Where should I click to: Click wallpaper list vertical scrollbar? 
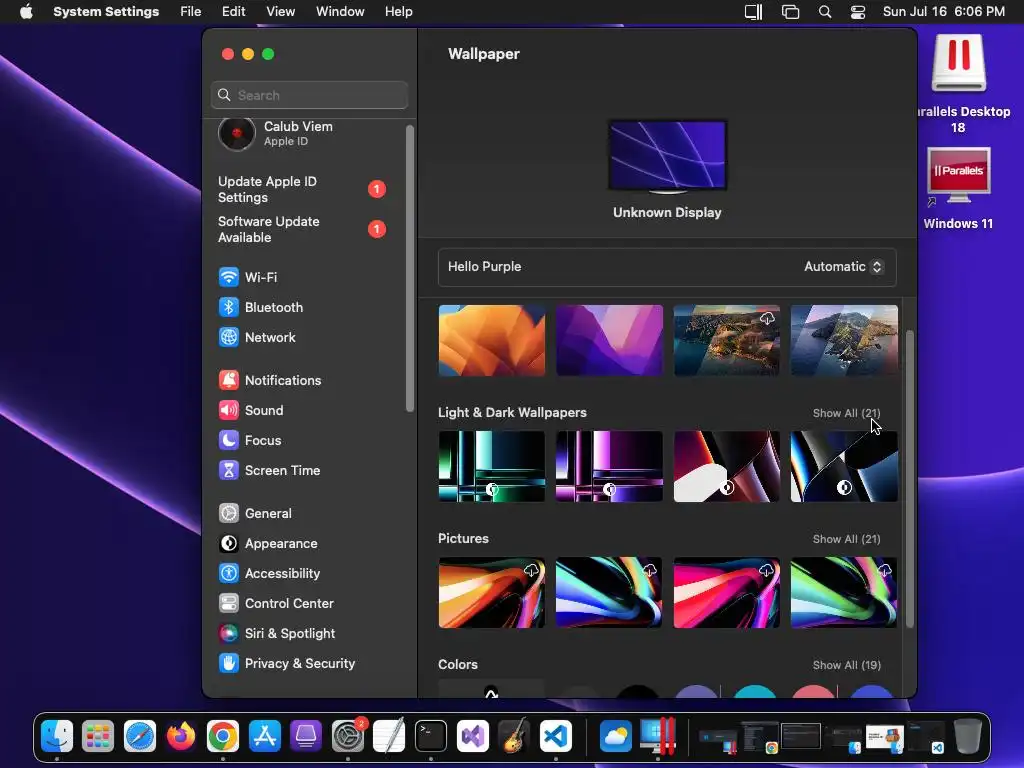point(910,478)
